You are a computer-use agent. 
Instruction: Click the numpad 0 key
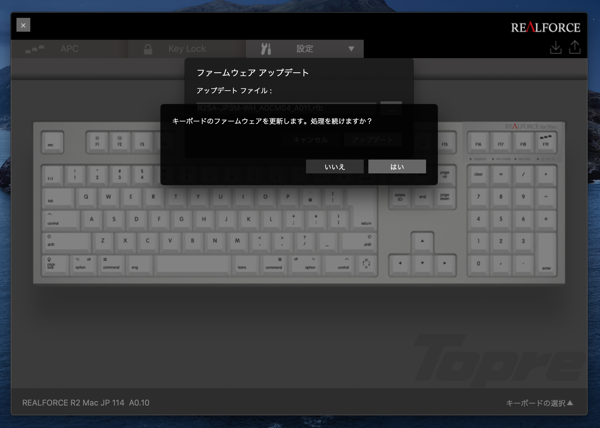478,264
